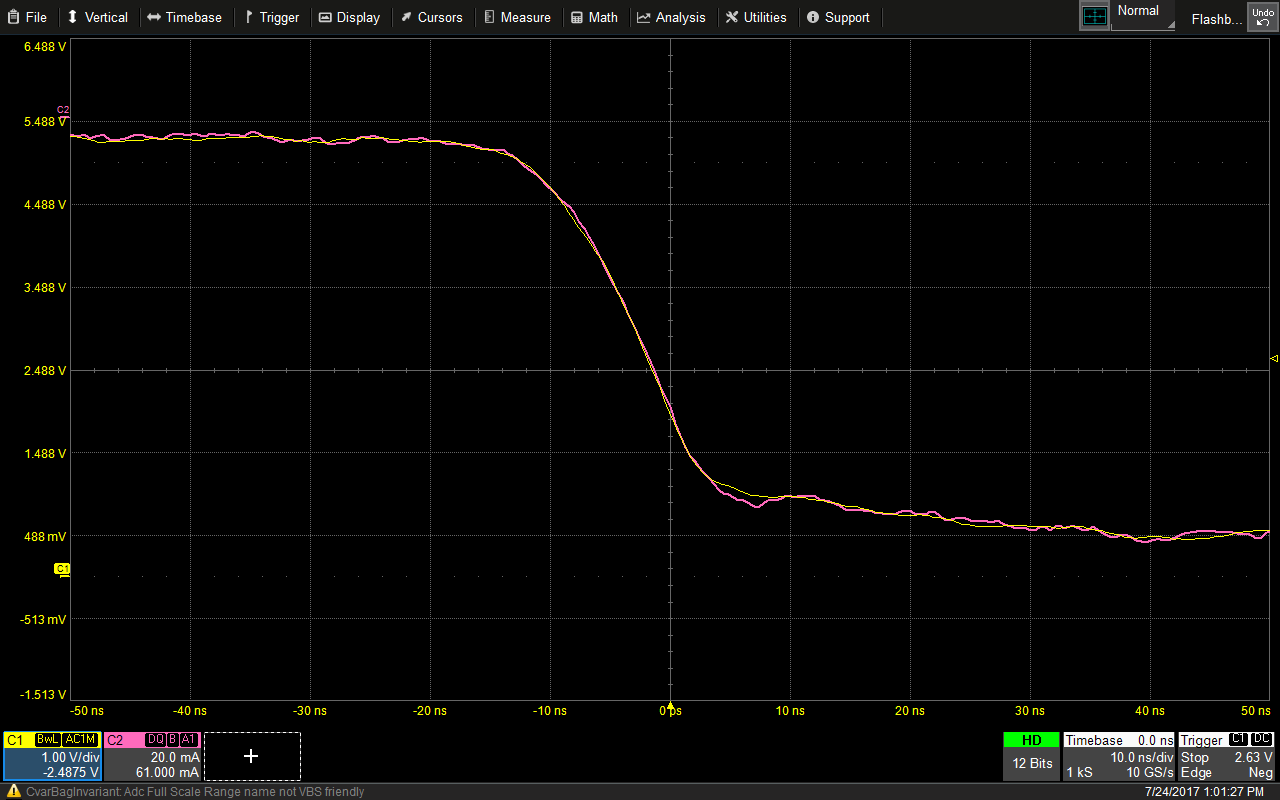Click the plus icon to add a channel
The width and height of the screenshot is (1280, 800).
coord(251,756)
